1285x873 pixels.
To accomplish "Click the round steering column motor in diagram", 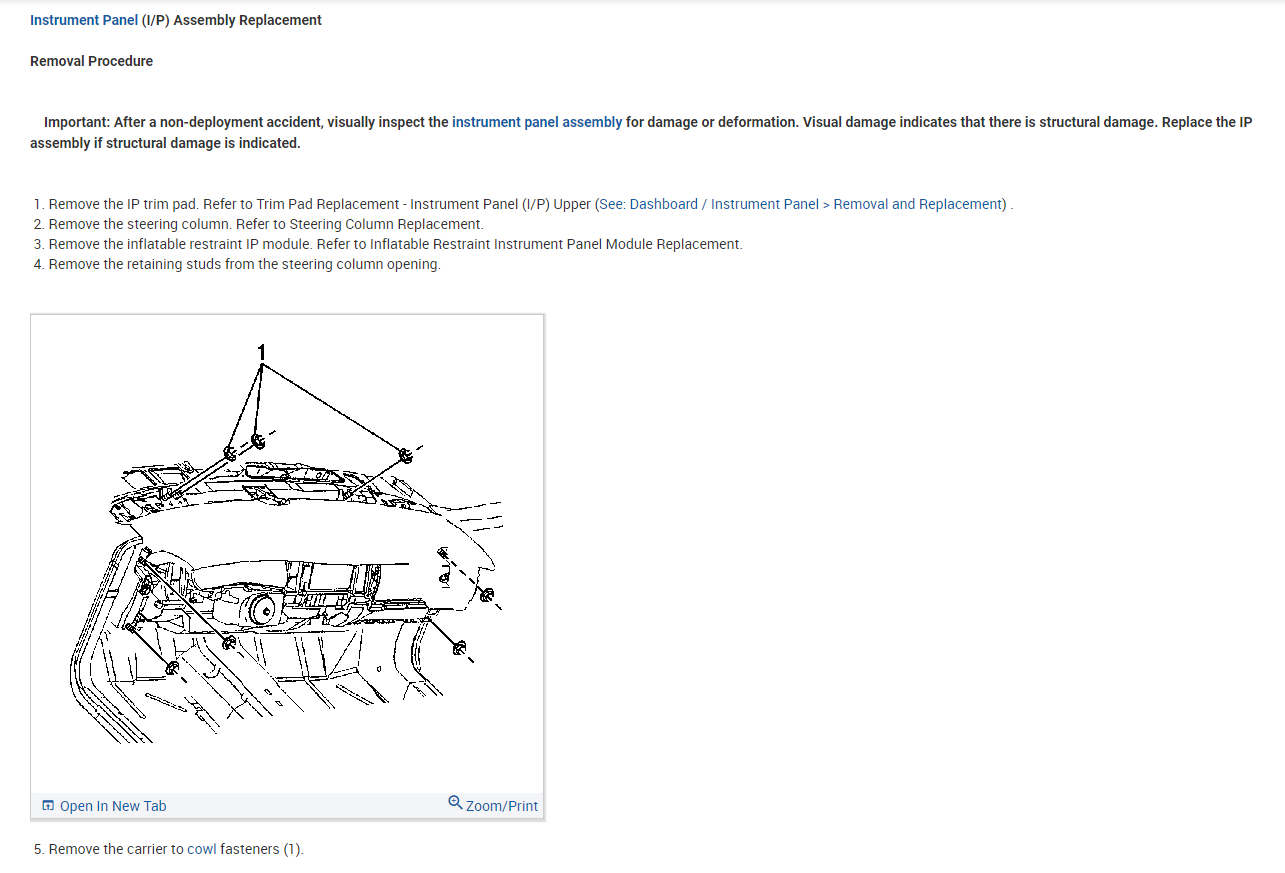I will pos(266,607).
